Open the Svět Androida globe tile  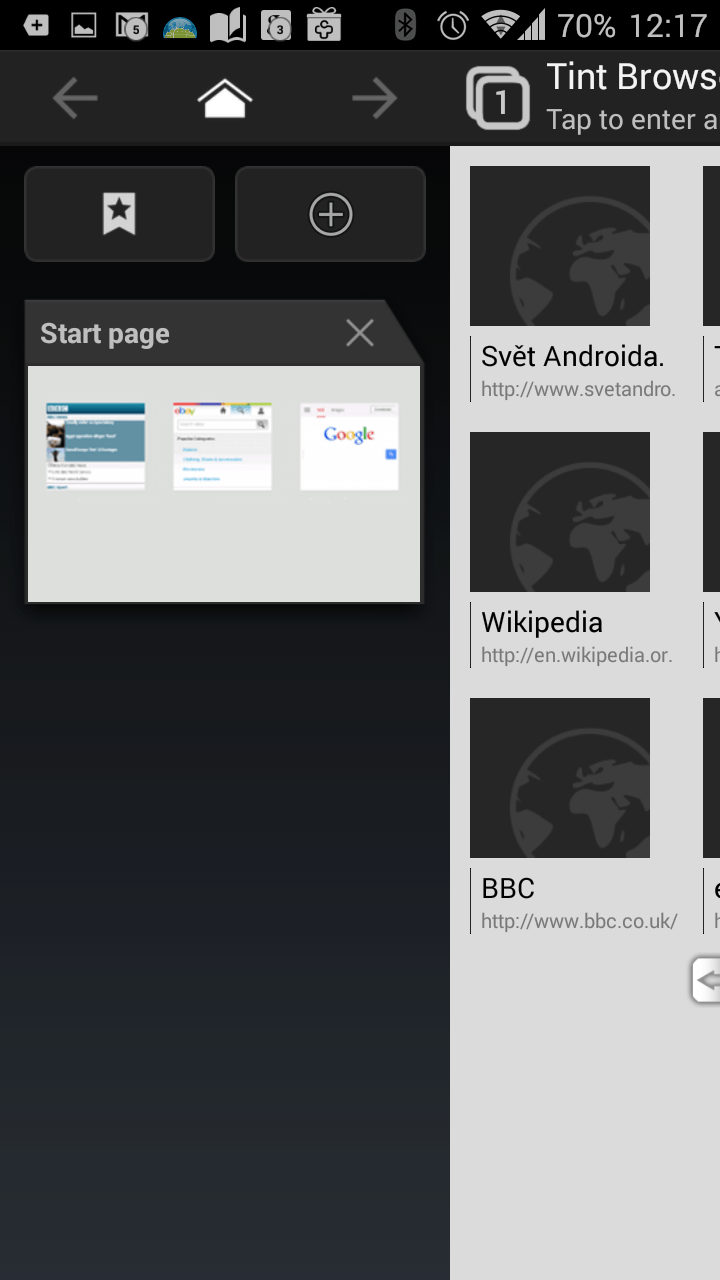(560, 246)
